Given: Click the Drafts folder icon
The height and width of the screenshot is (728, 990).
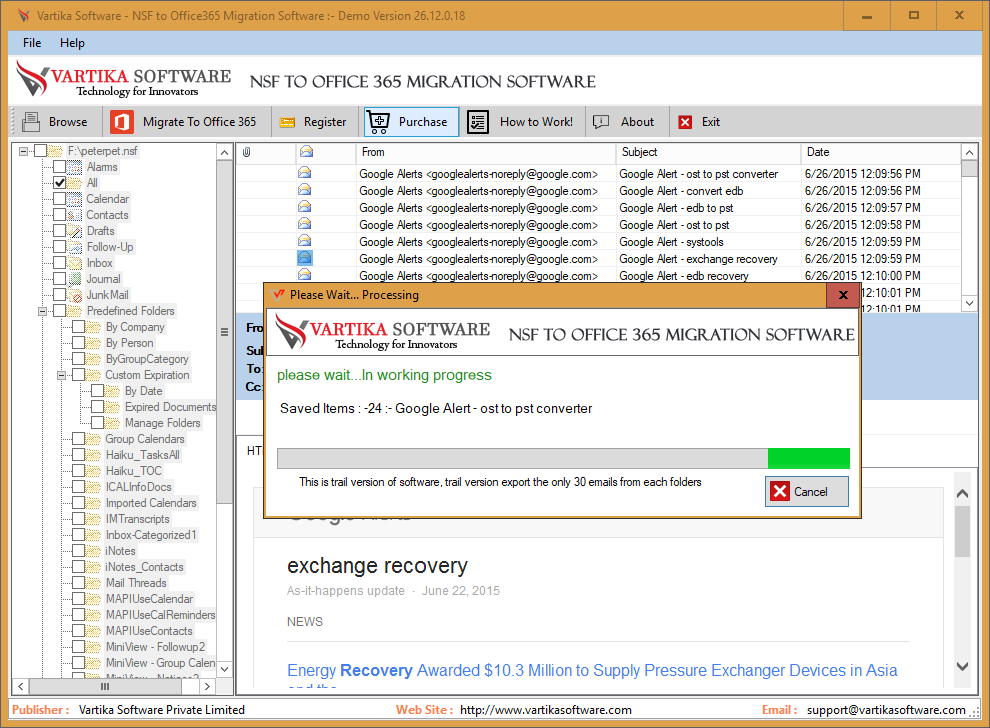Looking at the screenshot, I should point(75,231).
